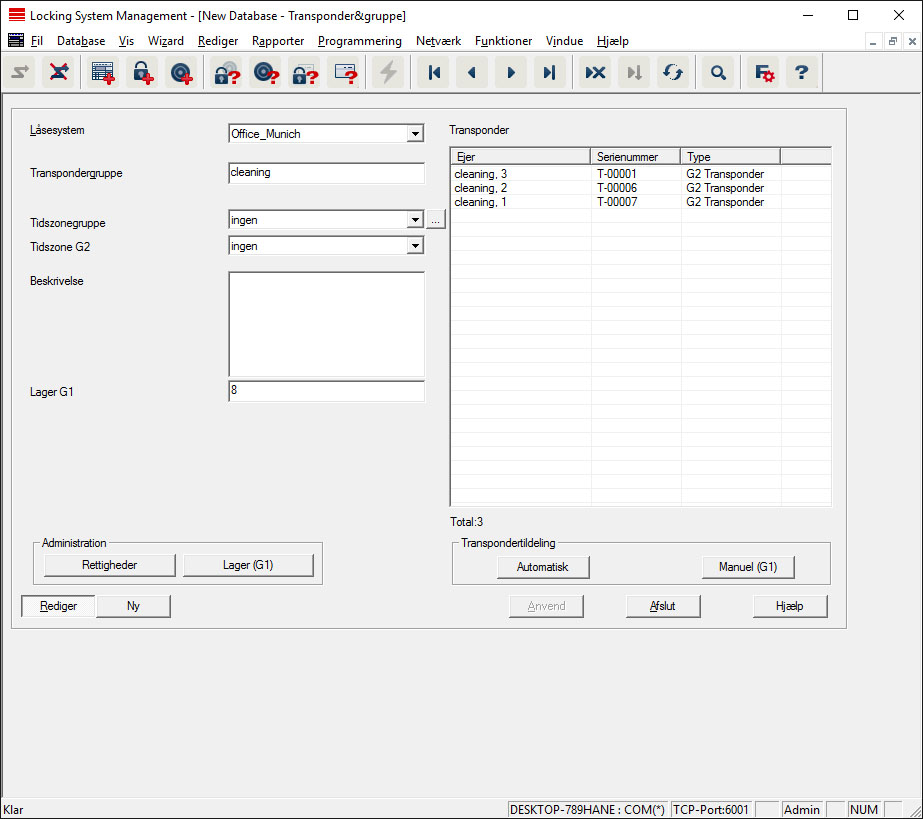Go to the next record arrow
923x819 pixels.
tap(511, 73)
